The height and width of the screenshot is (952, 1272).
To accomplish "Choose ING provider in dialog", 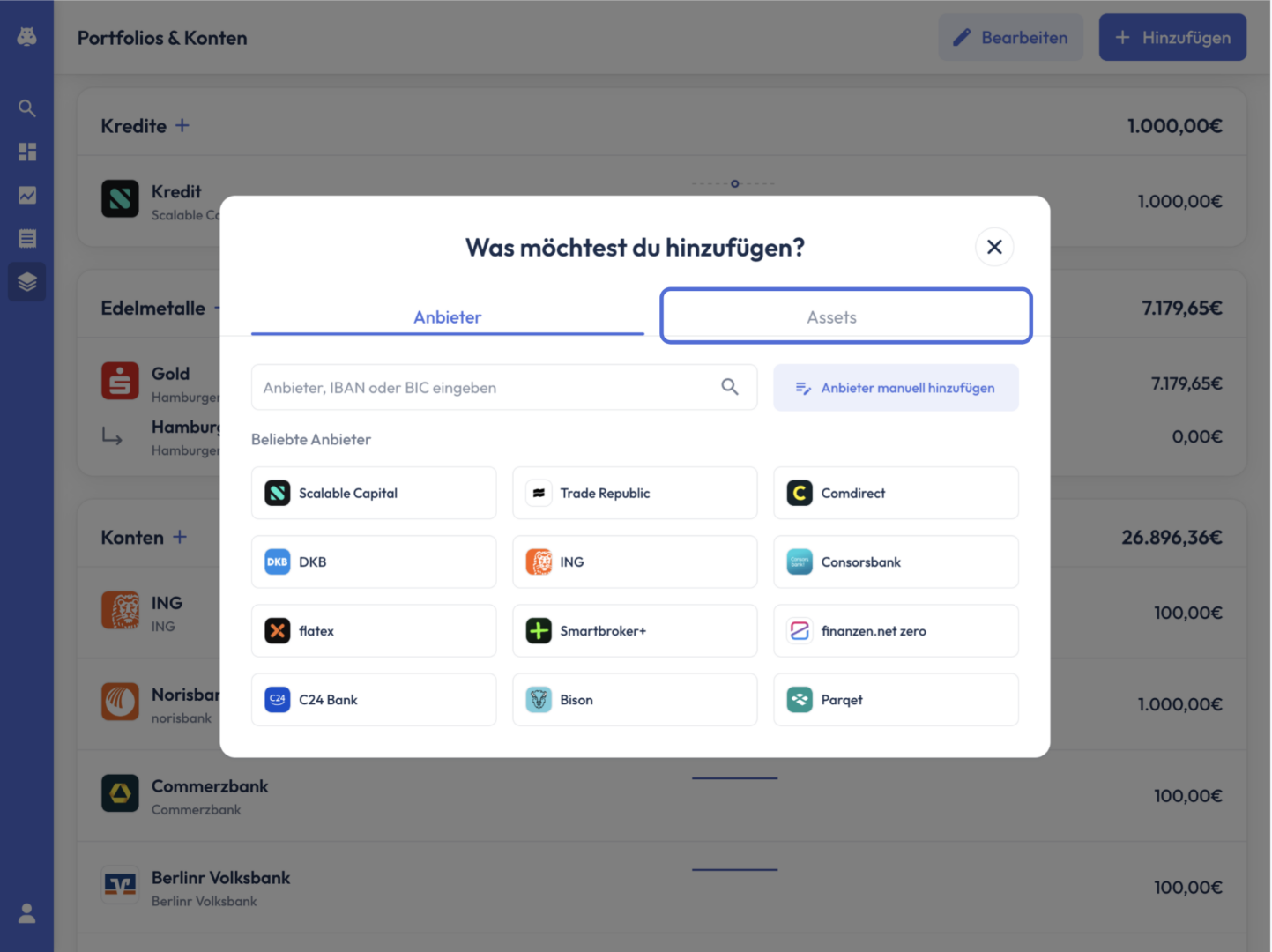I will 635,562.
